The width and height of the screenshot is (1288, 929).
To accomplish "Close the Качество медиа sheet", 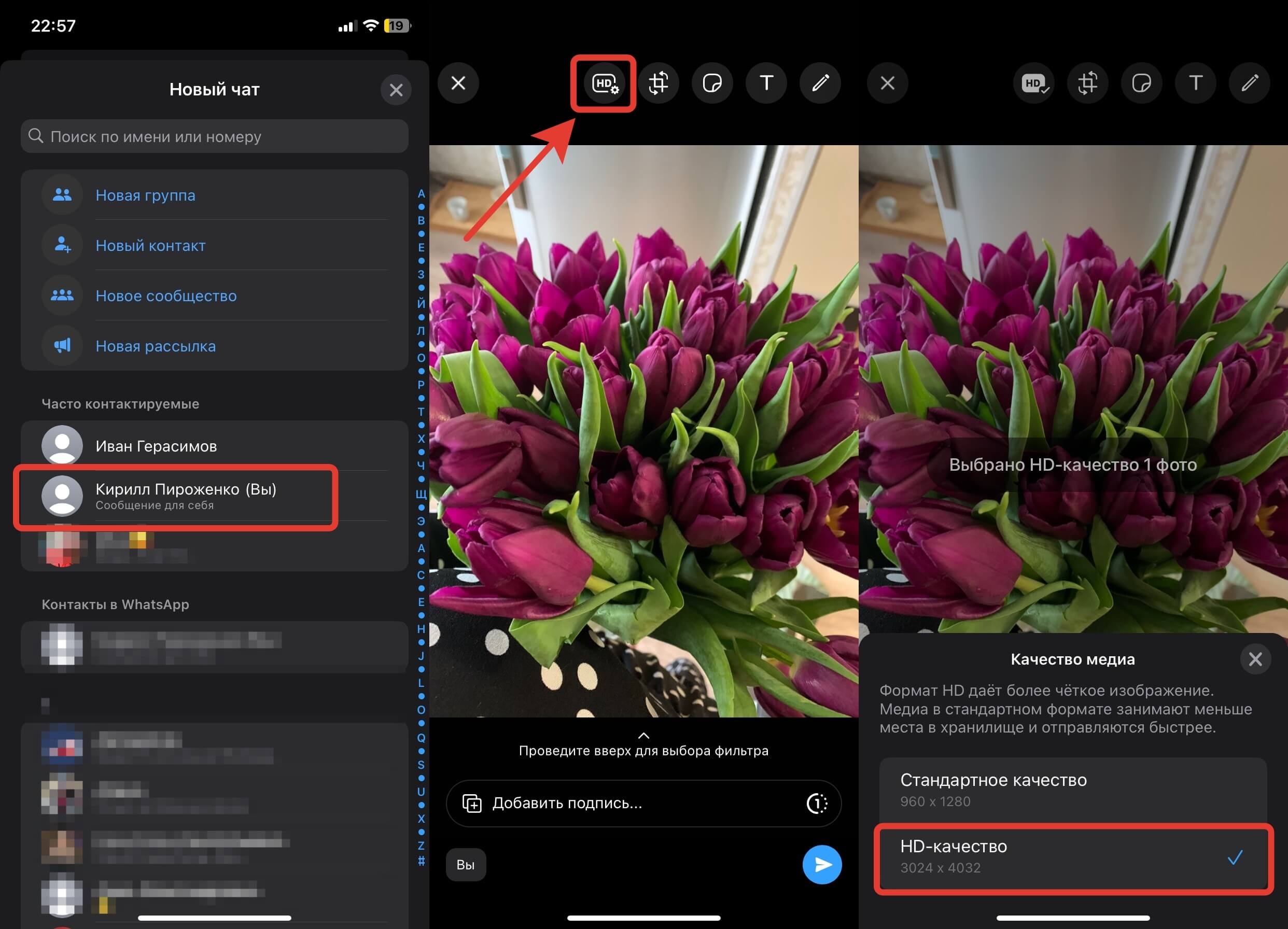I will click(1255, 659).
